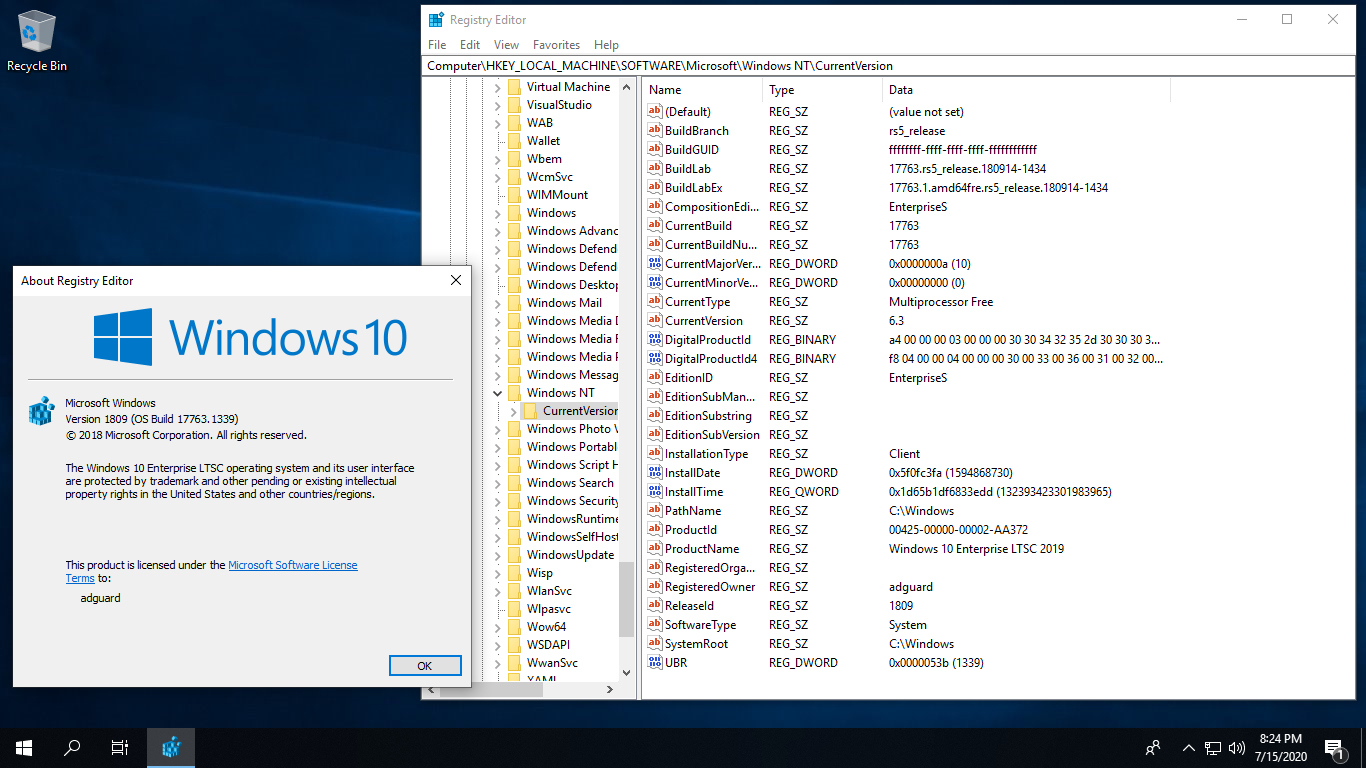Open the Favorites menu
Viewport: 1366px width, 768px height.
coord(556,45)
